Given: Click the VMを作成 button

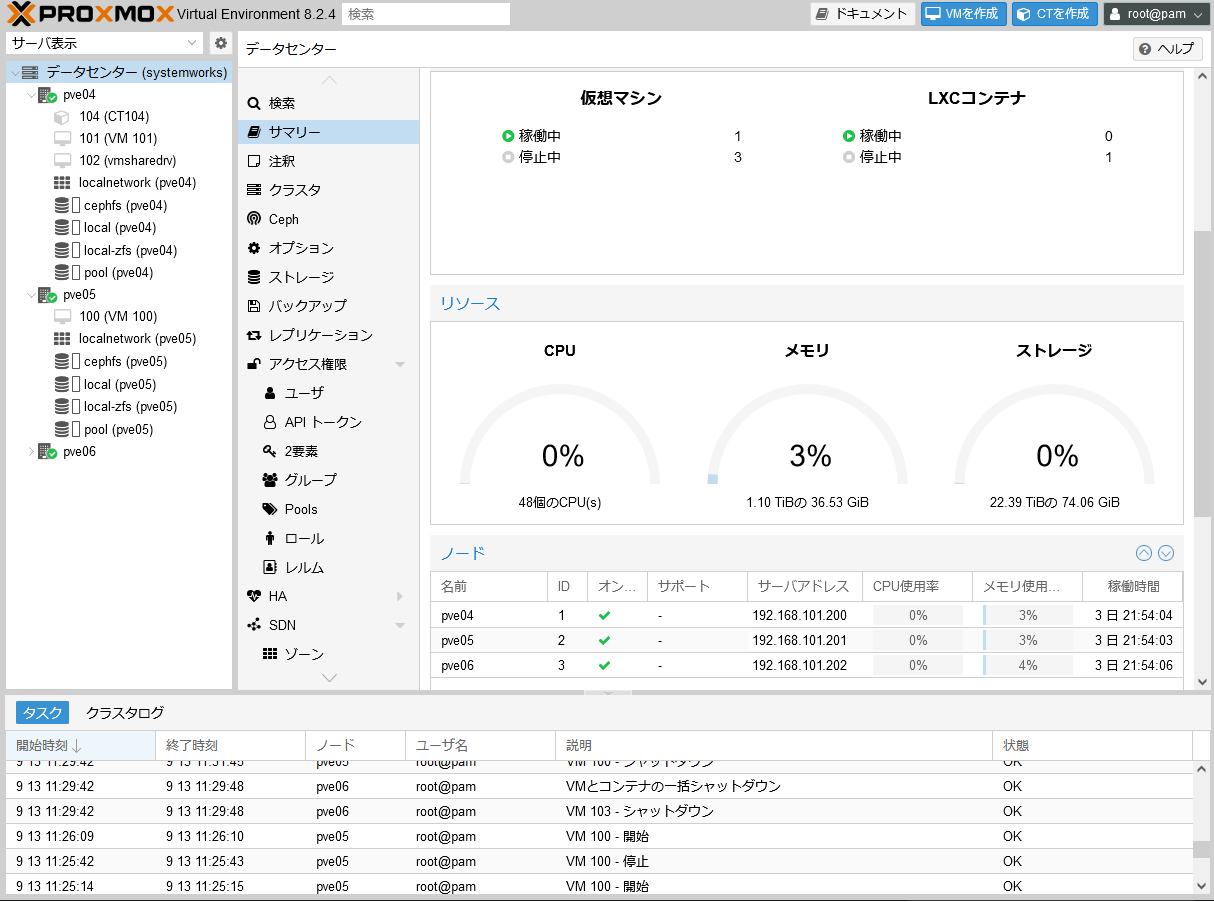Looking at the screenshot, I should pos(964,14).
